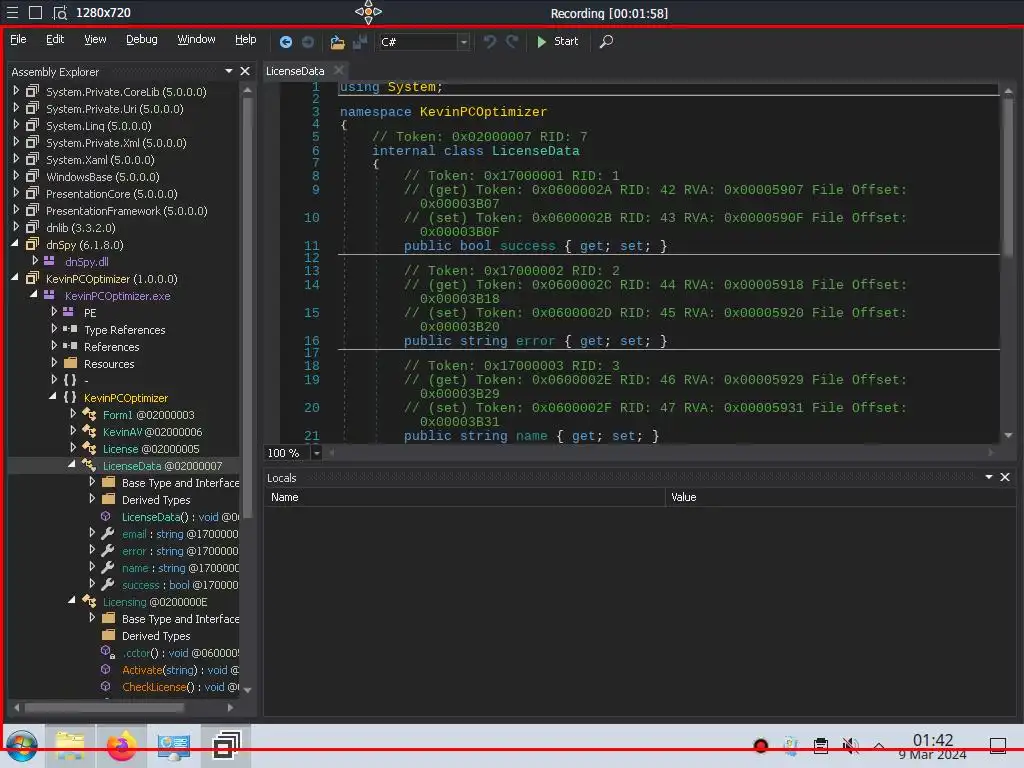Open the Window menu
Viewport: 1024px width, 768px height.
coord(196,40)
